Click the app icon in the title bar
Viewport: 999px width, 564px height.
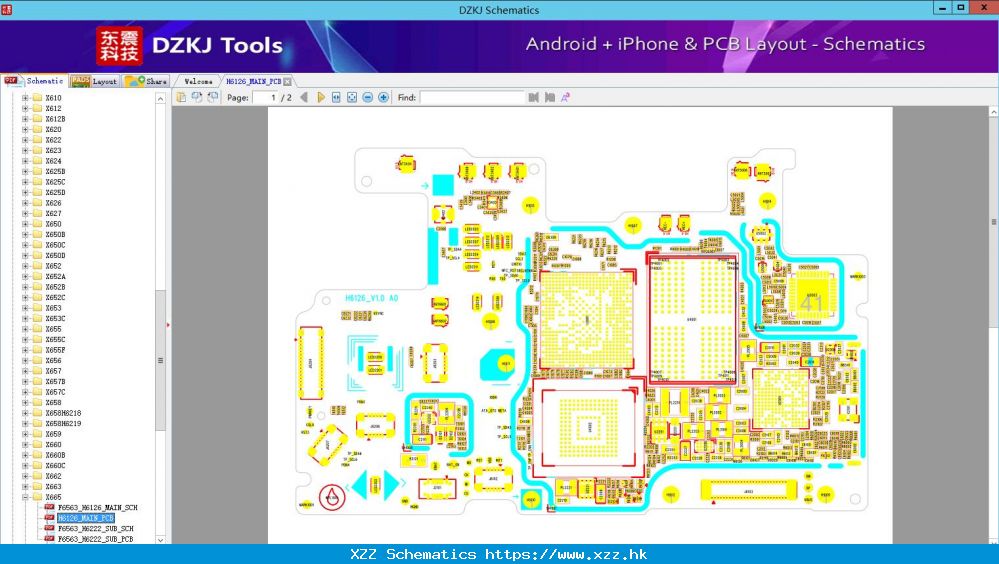tap(6, 9)
